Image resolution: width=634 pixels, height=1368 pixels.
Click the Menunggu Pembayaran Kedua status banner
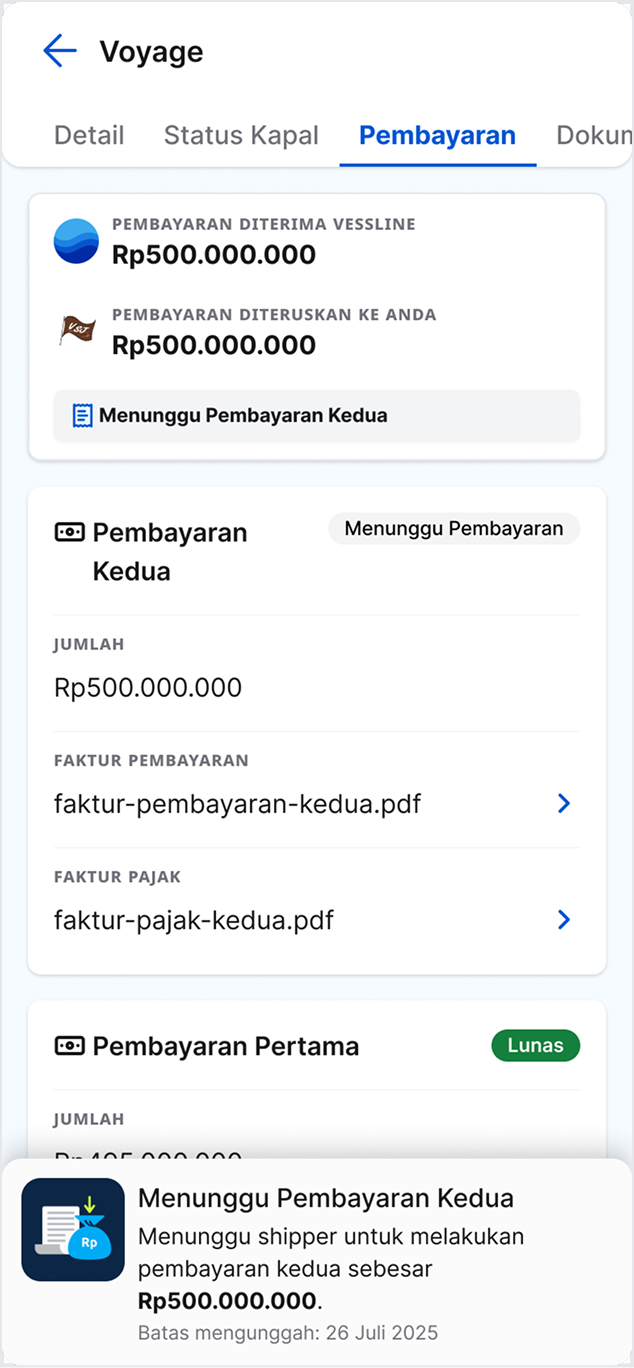click(316, 415)
